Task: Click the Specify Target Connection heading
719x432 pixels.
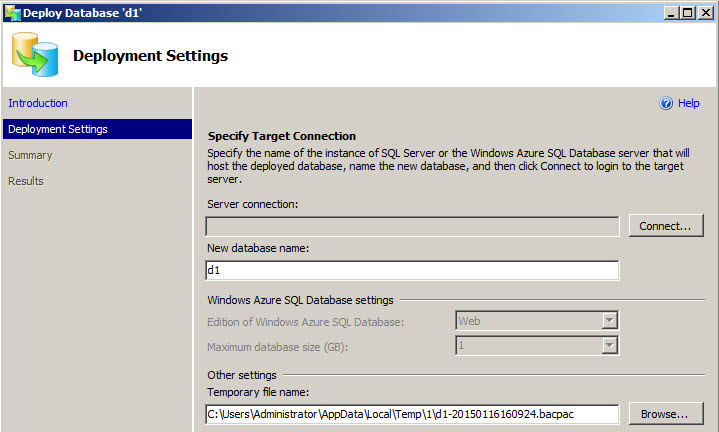Action: tap(281, 136)
